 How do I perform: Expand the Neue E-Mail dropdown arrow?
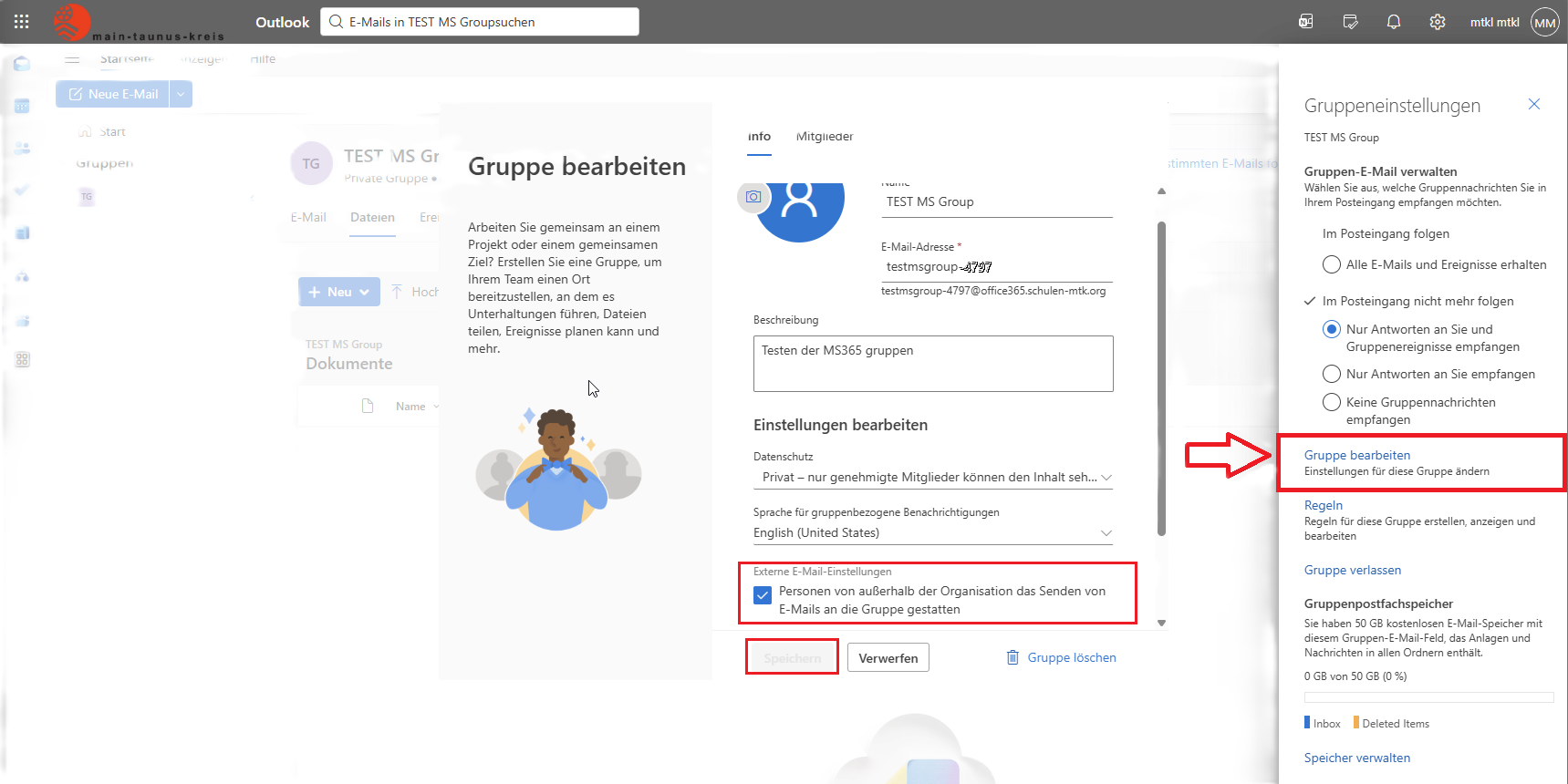tap(181, 94)
